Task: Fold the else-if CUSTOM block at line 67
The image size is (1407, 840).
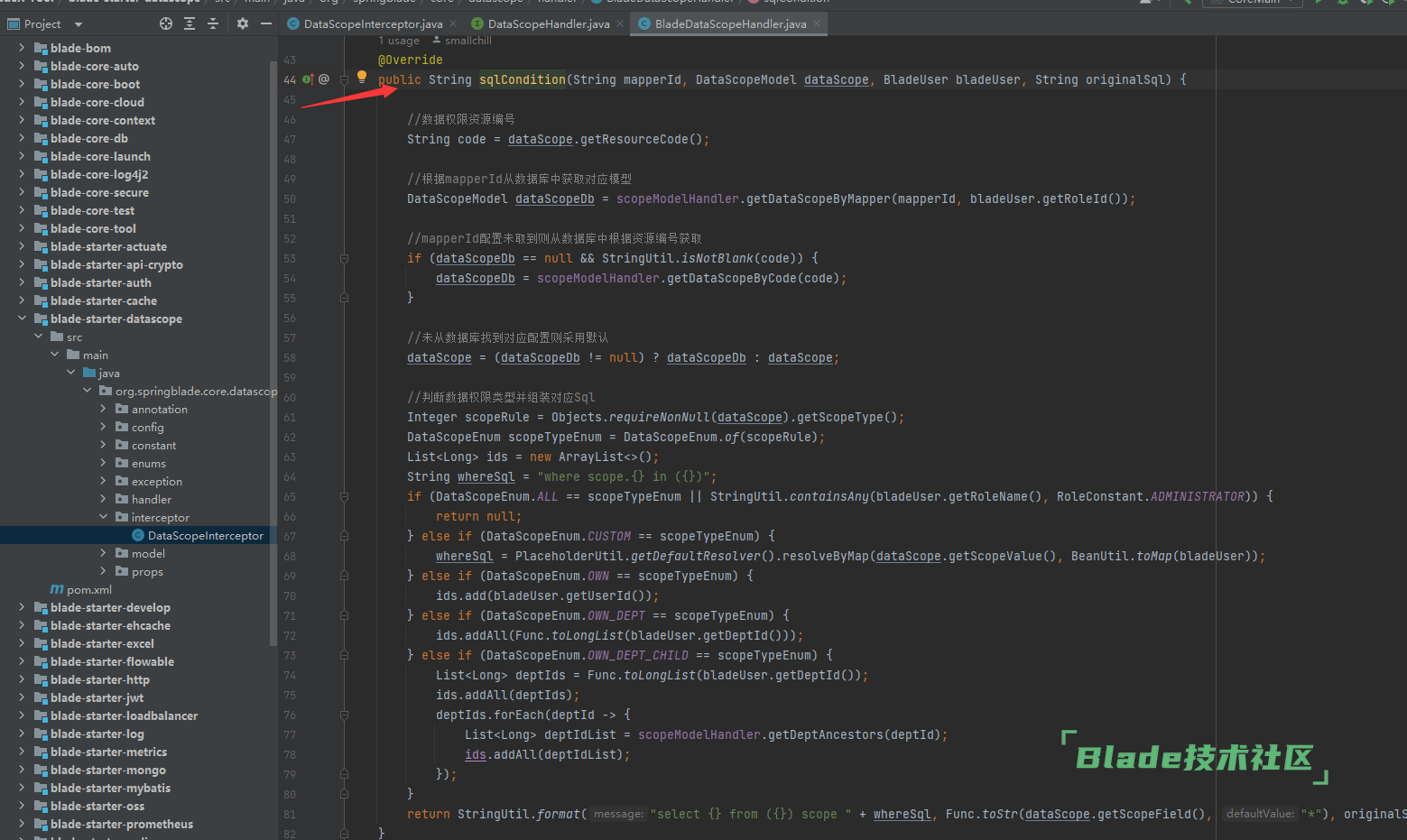Action: coord(344,536)
